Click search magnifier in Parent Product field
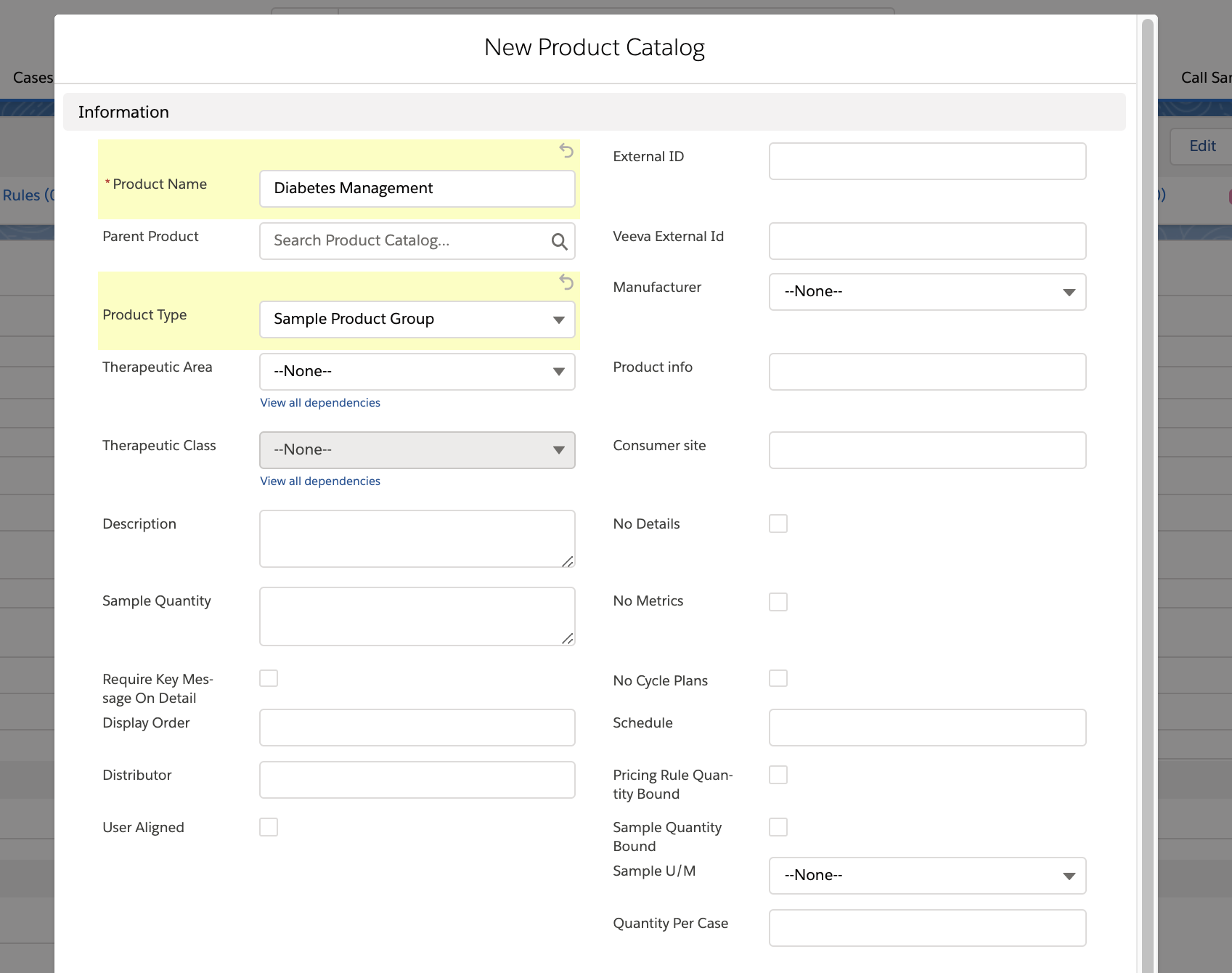The image size is (1232, 973). [x=558, y=242]
